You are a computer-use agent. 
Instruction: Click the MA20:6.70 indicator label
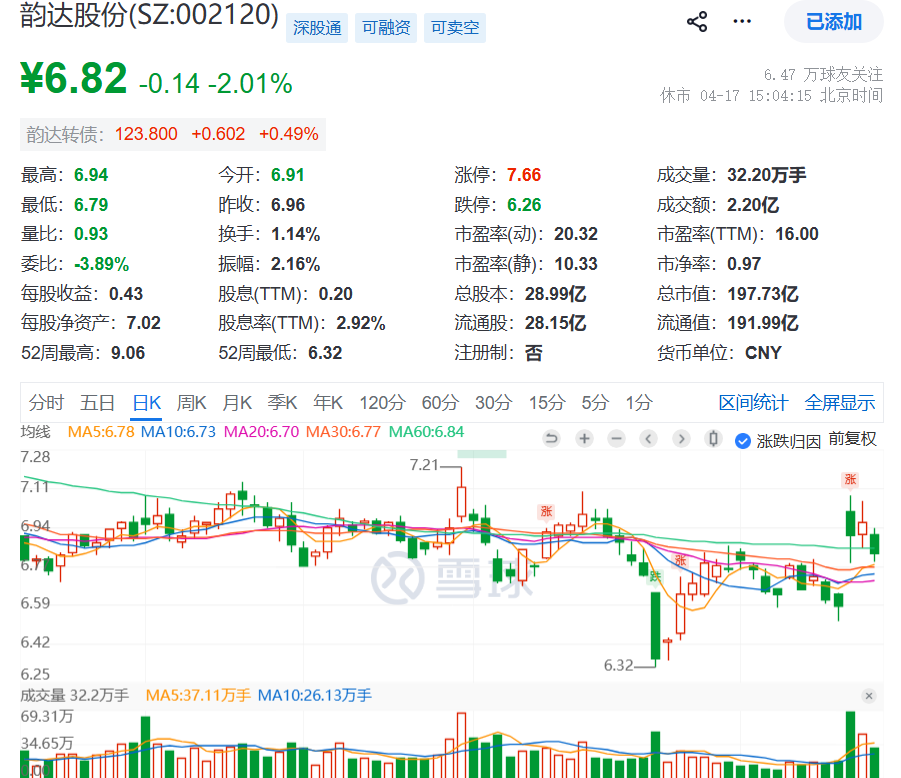(x=261, y=432)
